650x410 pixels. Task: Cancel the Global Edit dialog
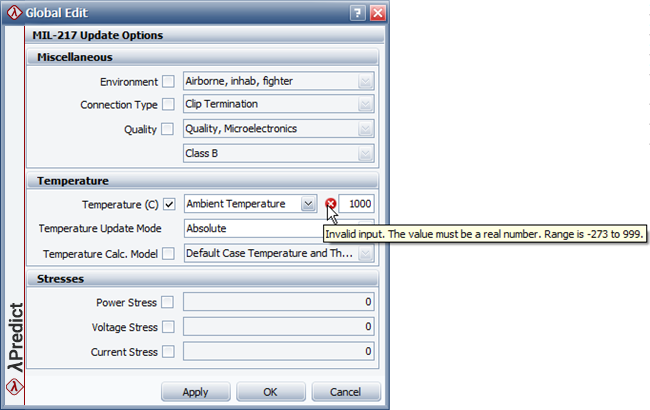[345, 391]
